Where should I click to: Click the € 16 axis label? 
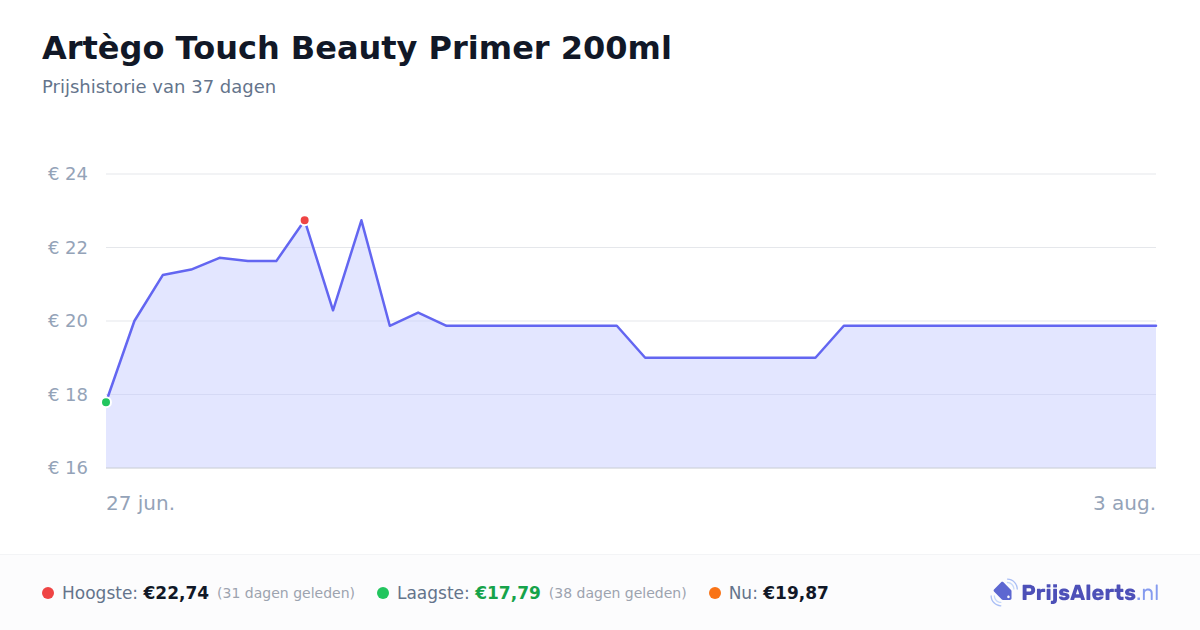(x=68, y=468)
